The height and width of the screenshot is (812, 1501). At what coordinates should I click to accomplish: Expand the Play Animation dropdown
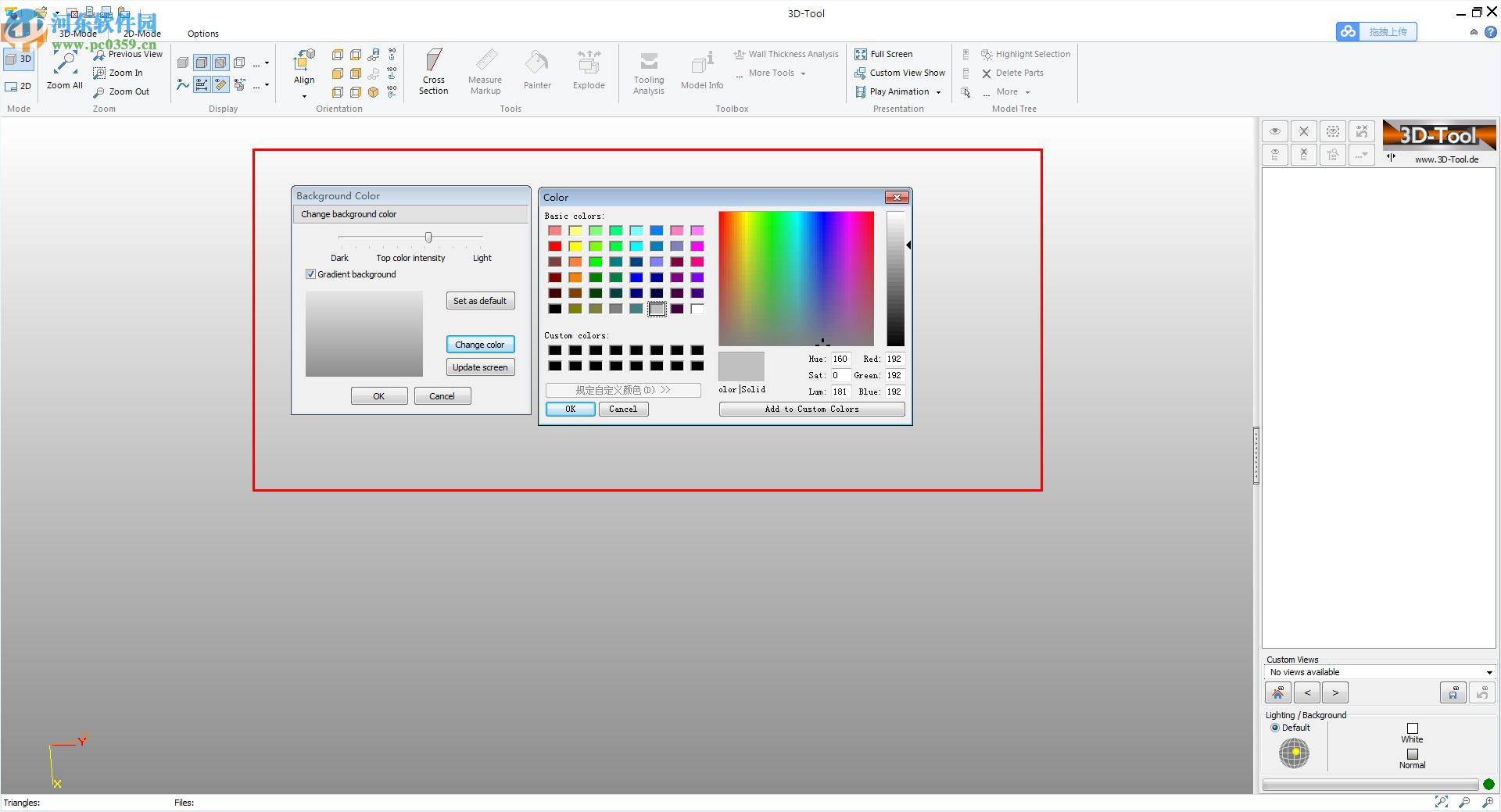937,91
